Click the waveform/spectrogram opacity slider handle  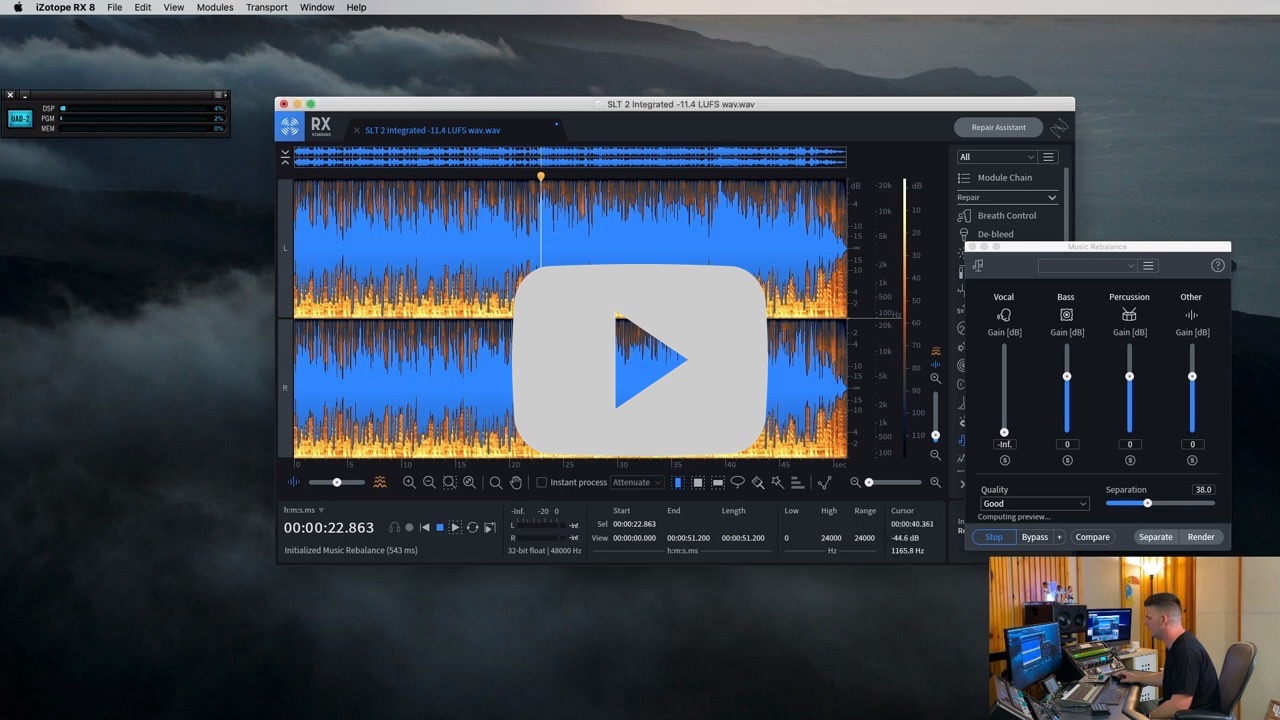(337, 482)
